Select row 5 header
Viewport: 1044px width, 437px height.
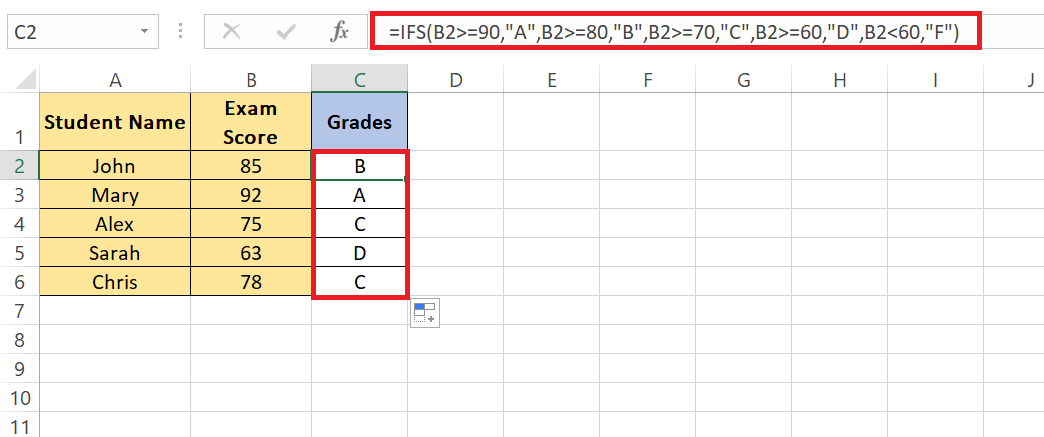click(x=19, y=252)
